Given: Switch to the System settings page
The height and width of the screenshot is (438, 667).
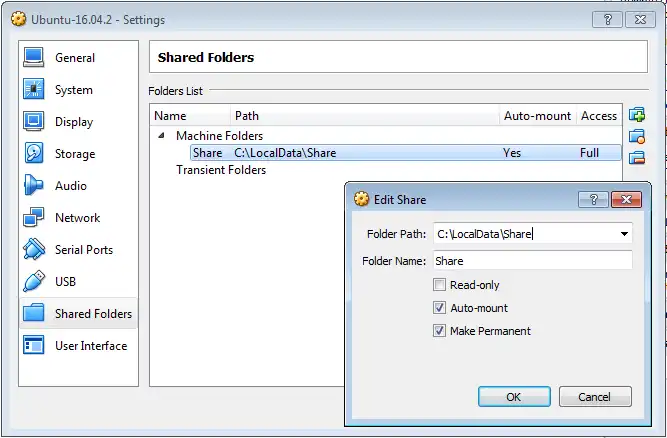Looking at the screenshot, I should (79, 89).
